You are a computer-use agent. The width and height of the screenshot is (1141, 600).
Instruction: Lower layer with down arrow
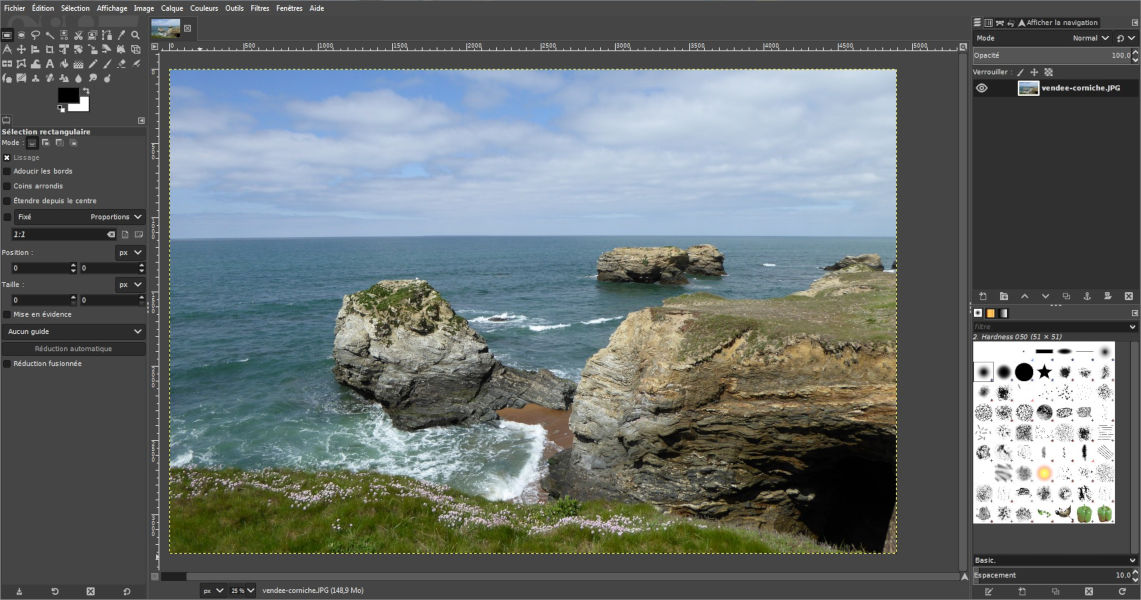(x=1046, y=296)
